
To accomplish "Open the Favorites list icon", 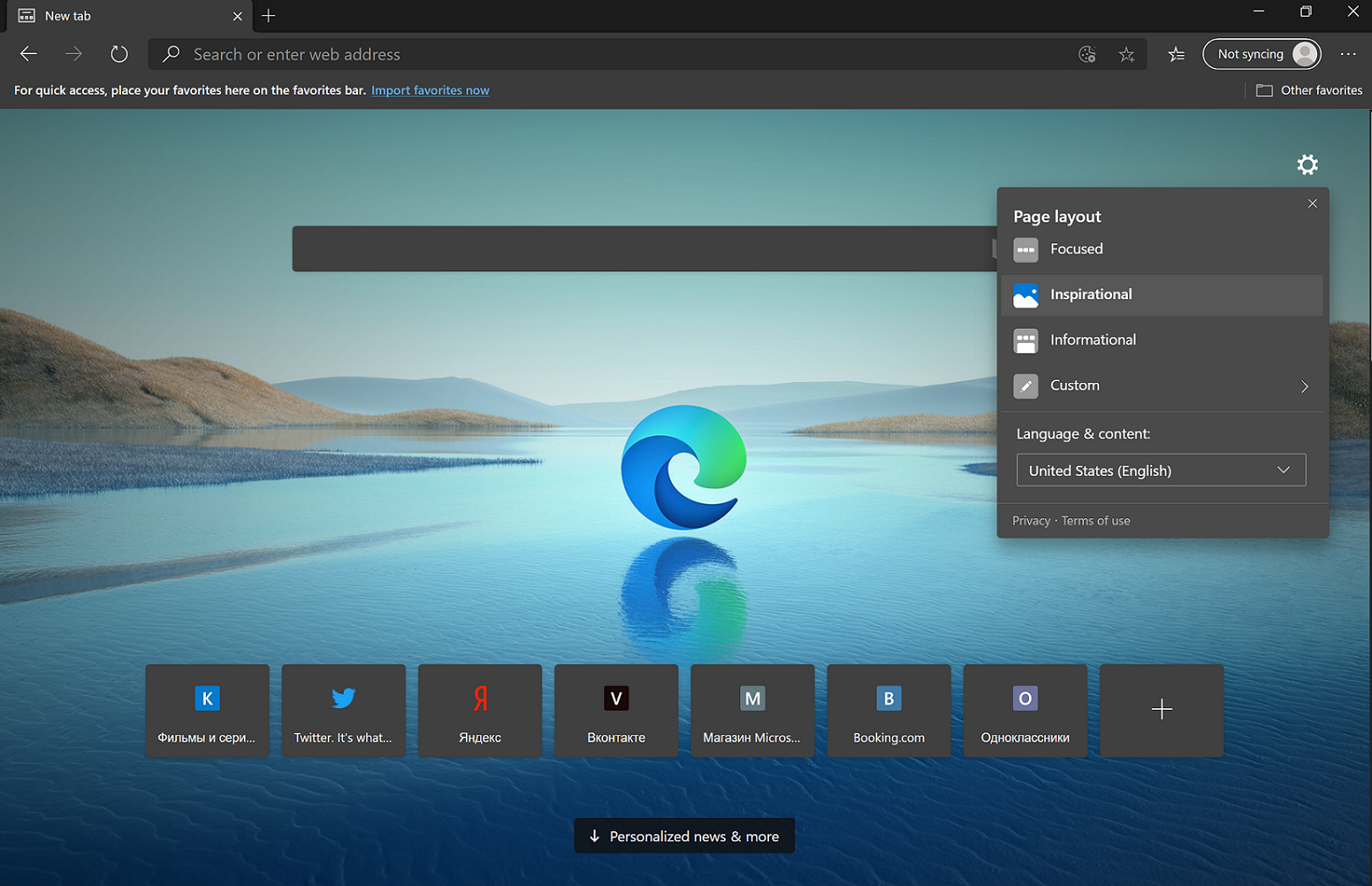I will 1176,54.
